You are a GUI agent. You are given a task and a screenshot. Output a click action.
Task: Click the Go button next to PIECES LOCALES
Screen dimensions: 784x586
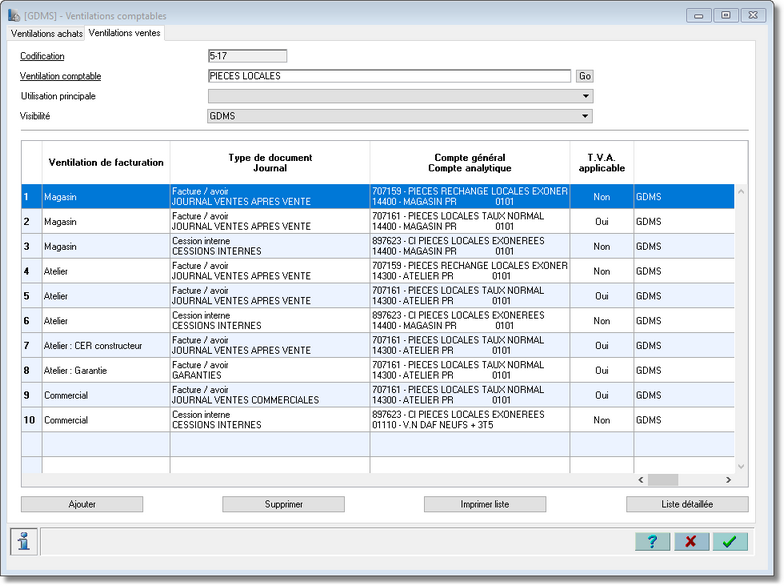pos(584,76)
